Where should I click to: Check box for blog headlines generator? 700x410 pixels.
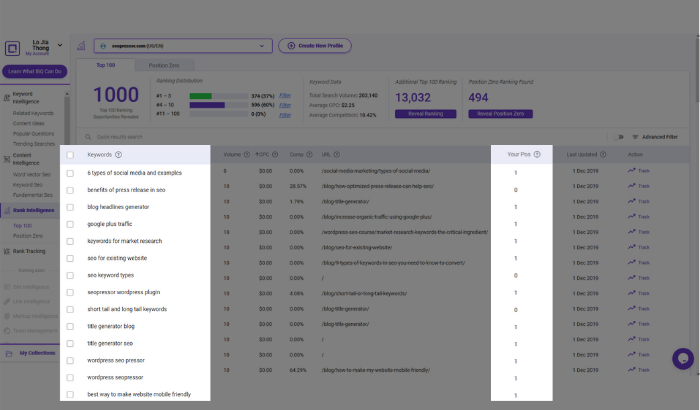70,207
